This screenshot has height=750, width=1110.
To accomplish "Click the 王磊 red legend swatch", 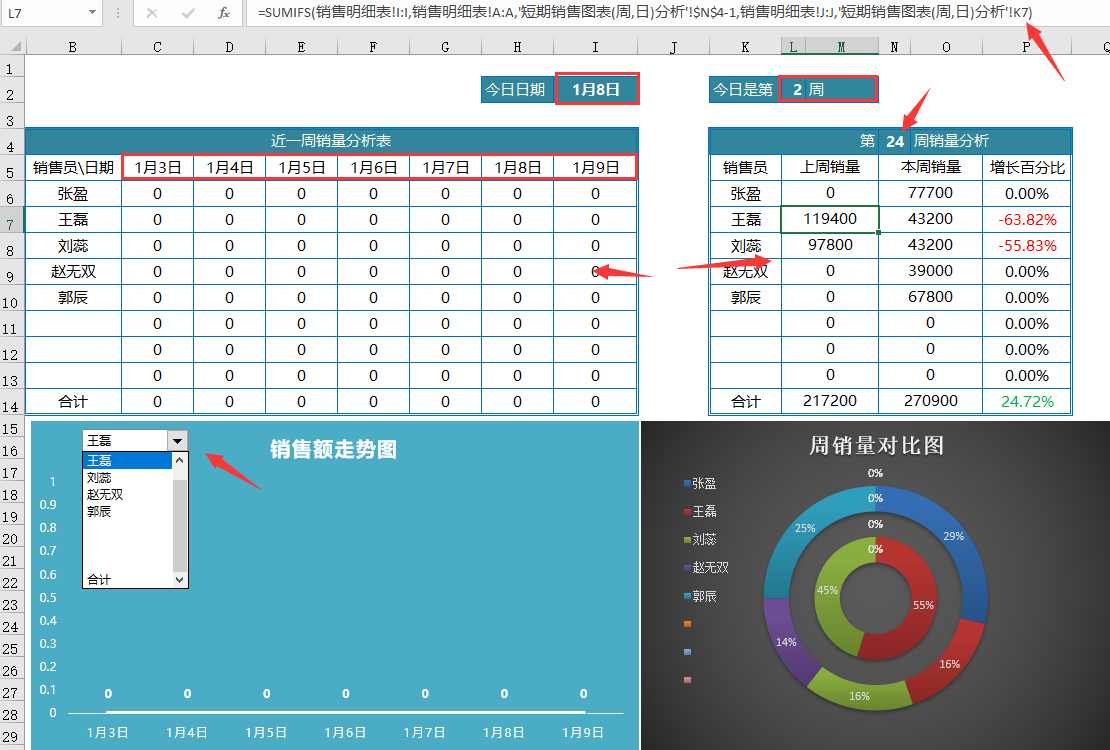I will pyautogui.click(x=687, y=511).
